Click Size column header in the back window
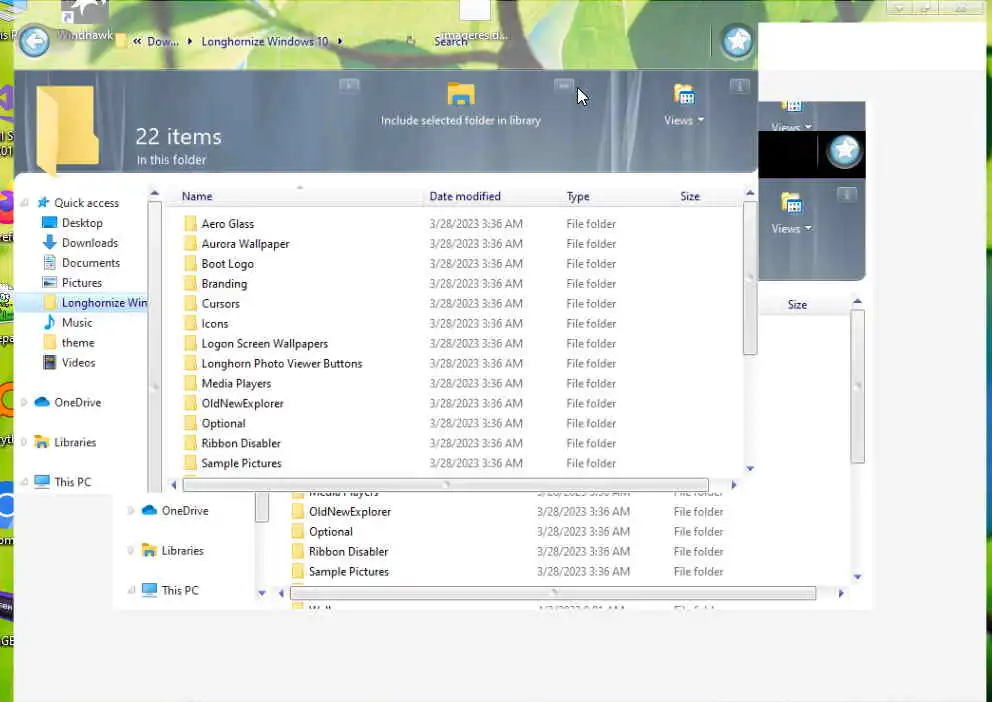 [x=797, y=305]
